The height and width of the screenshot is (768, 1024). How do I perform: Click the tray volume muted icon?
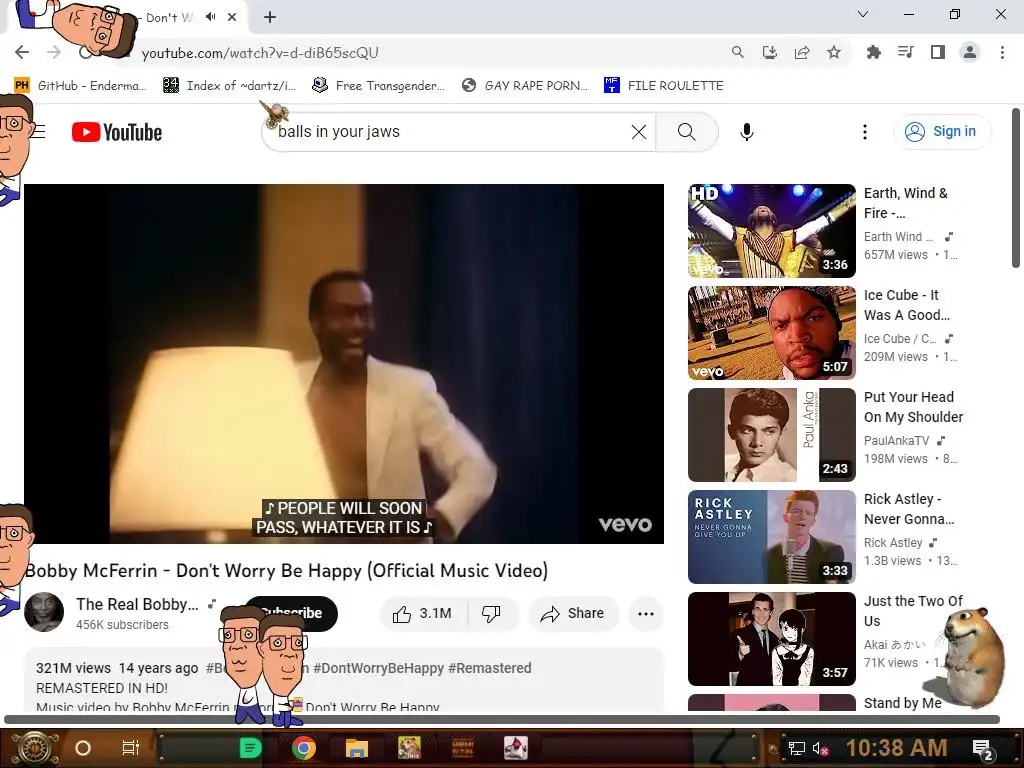point(820,748)
